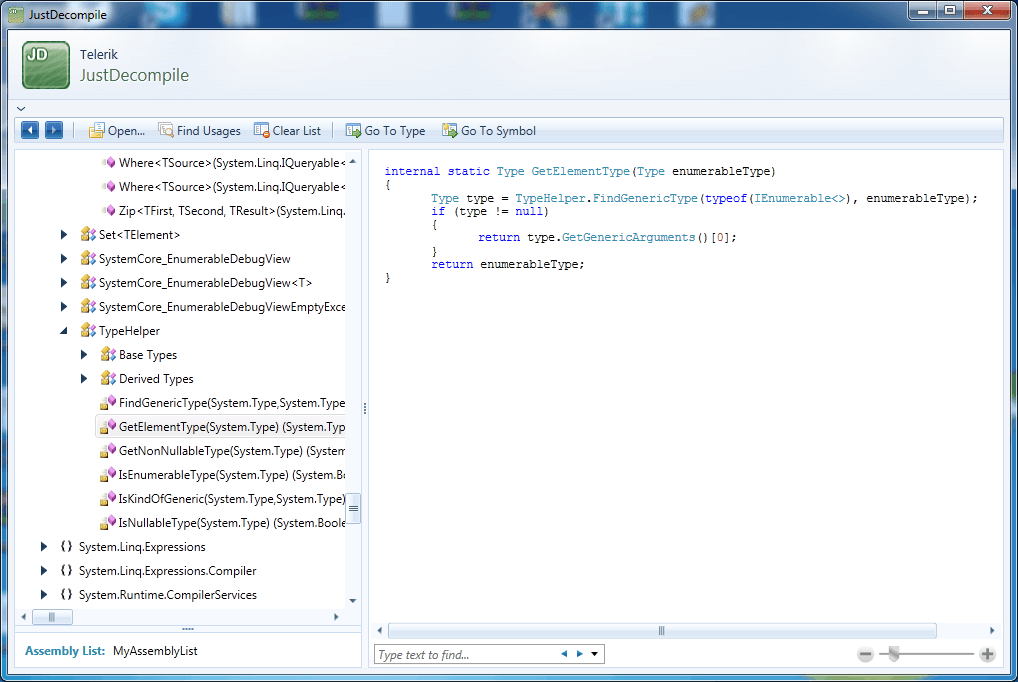Click the FindGenericType method icon
Viewport: 1018px width, 682px height.
coord(108,403)
